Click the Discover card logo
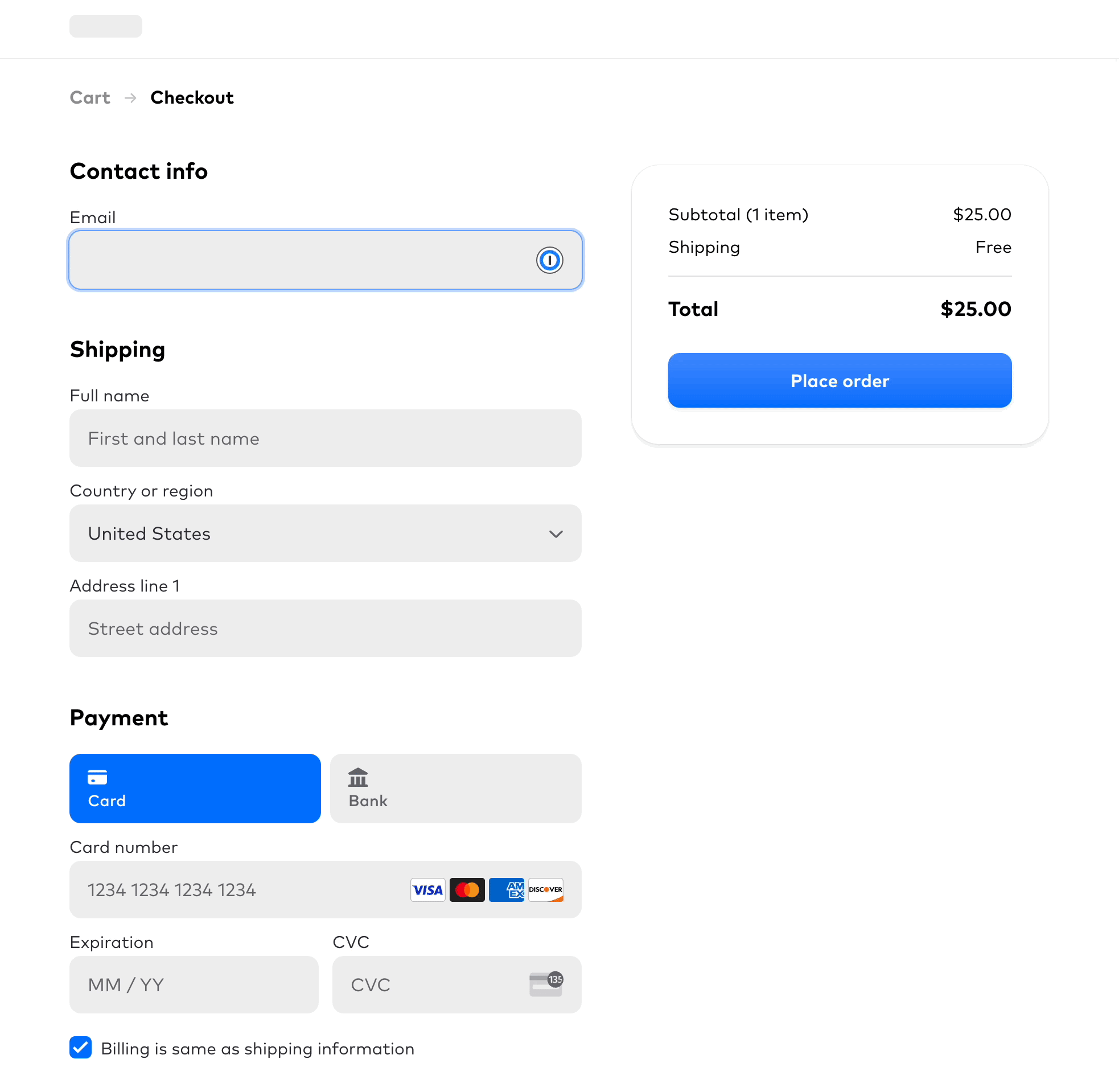1119x1092 pixels. 546,889
